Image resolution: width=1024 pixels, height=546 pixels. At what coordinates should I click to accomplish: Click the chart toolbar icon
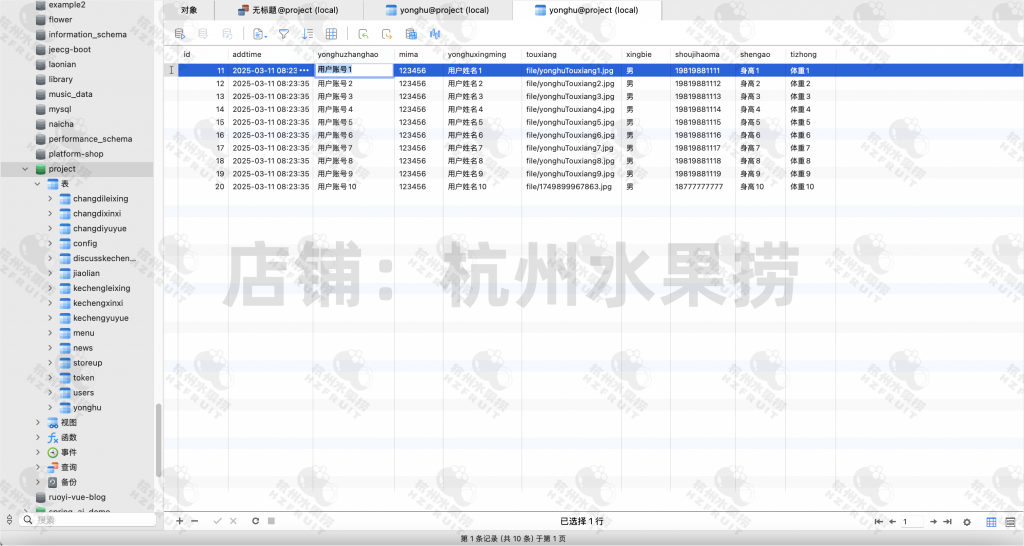(x=435, y=34)
